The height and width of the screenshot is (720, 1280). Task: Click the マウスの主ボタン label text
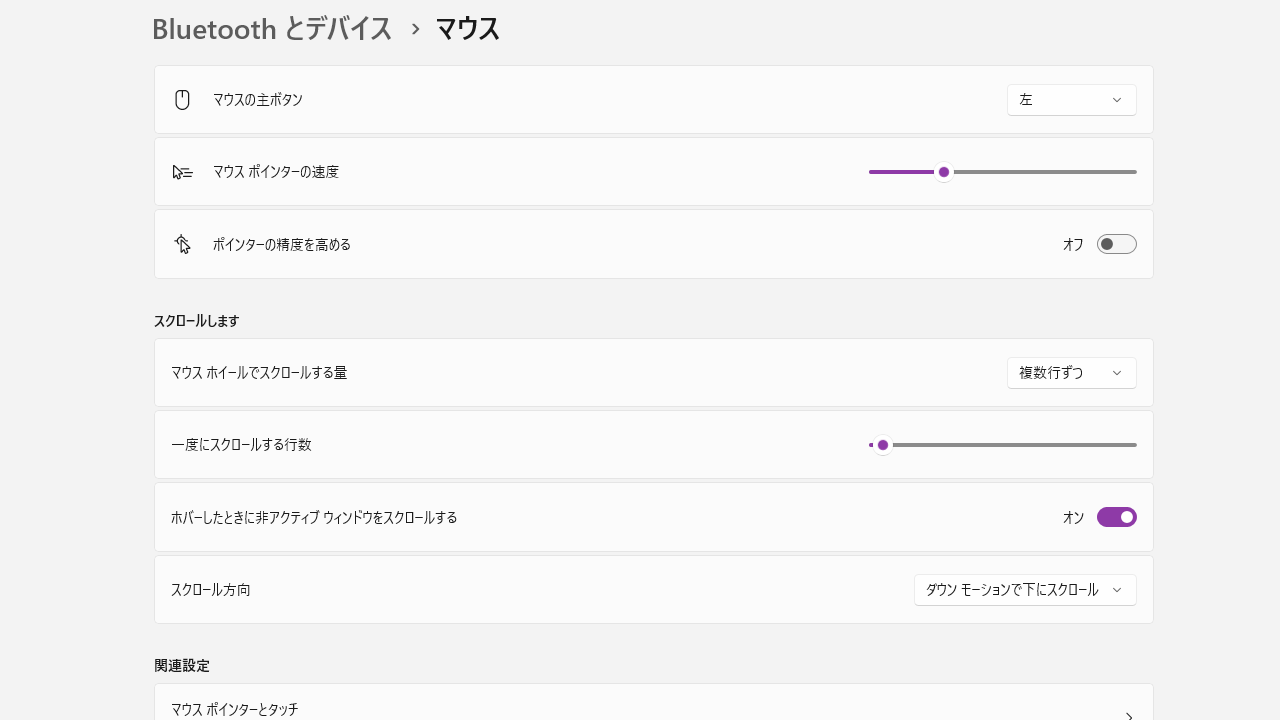[258, 100]
